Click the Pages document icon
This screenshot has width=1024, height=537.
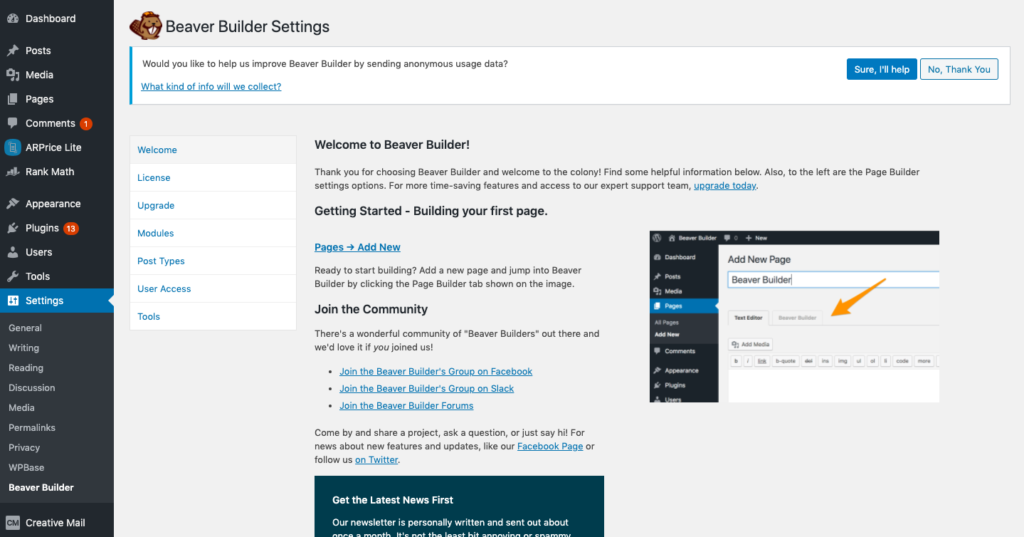point(12,99)
